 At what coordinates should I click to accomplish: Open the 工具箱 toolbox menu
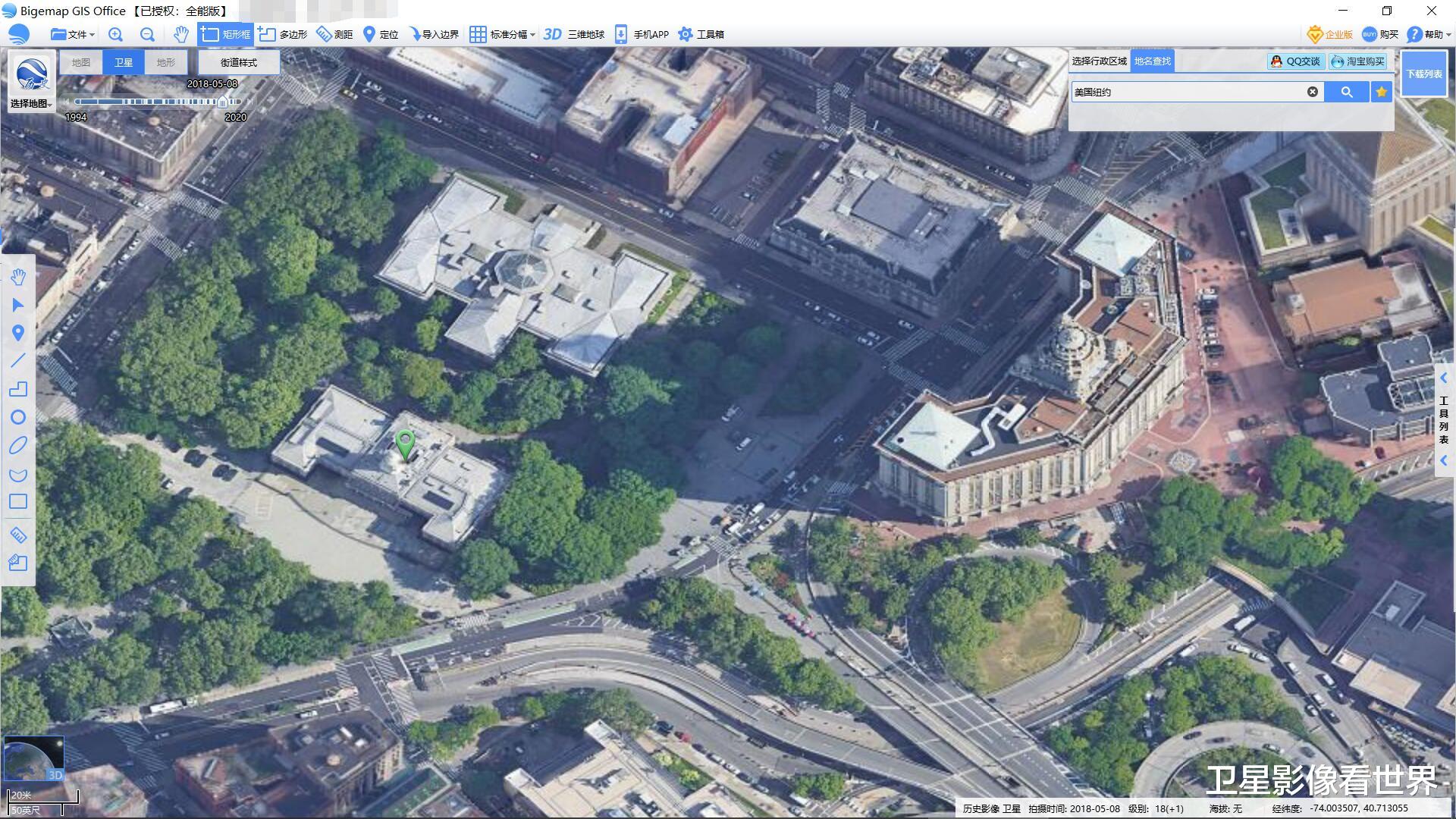pyautogui.click(x=701, y=34)
